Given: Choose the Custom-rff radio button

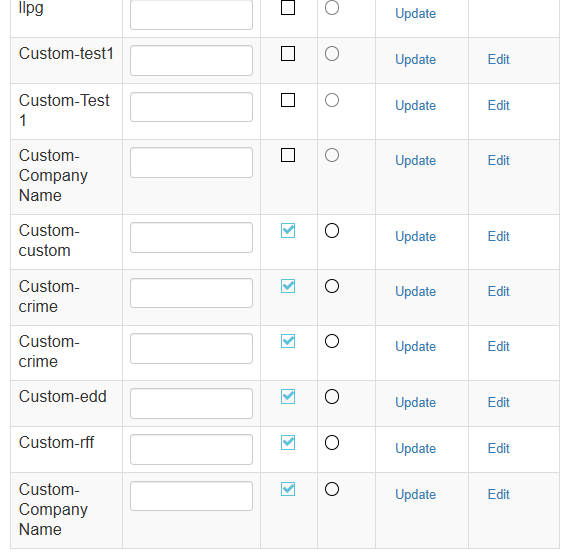Looking at the screenshot, I should click(x=332, y=443).
